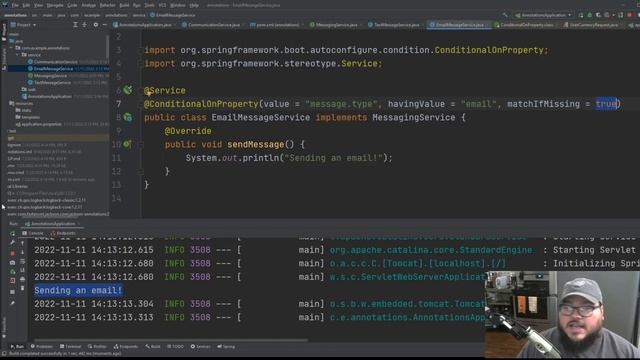Open the Terminal tool window
This screenshot has width=640, height=360.
point(71,347)
